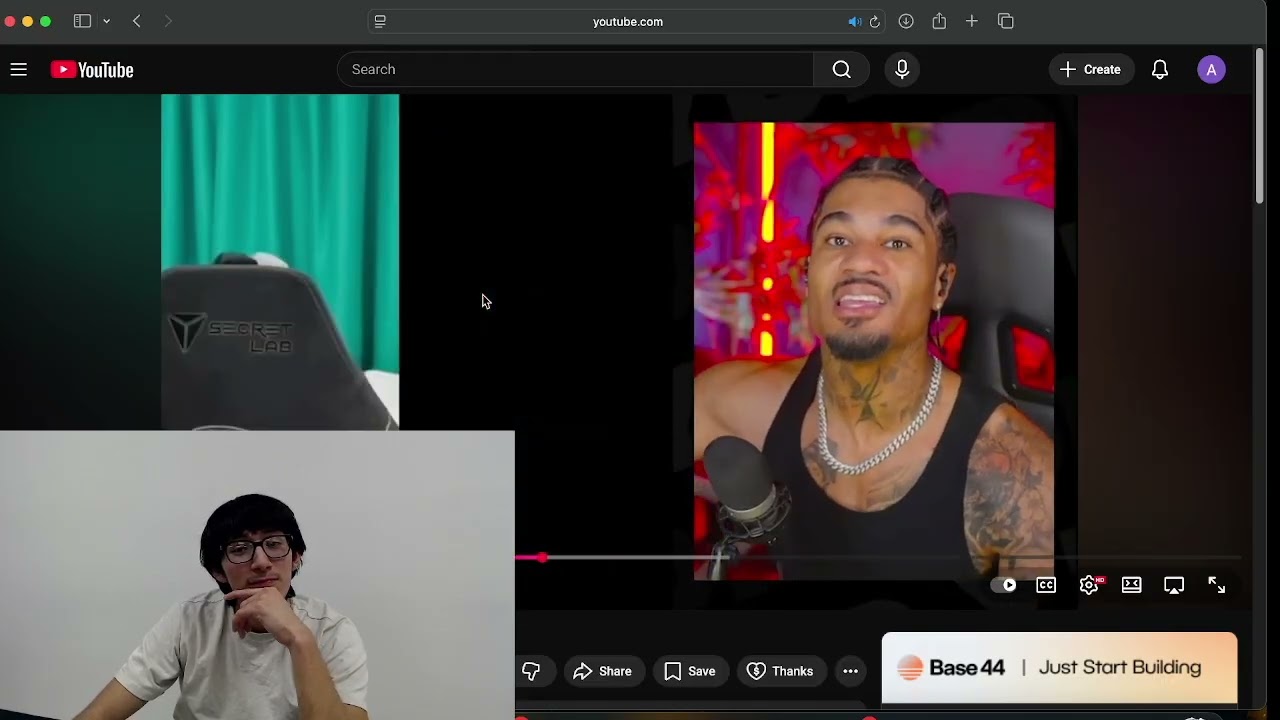Image resolution: width=1280 pixels, height=720 pixels.
Task: Open video player settings gear
Action: (1089, 585)
